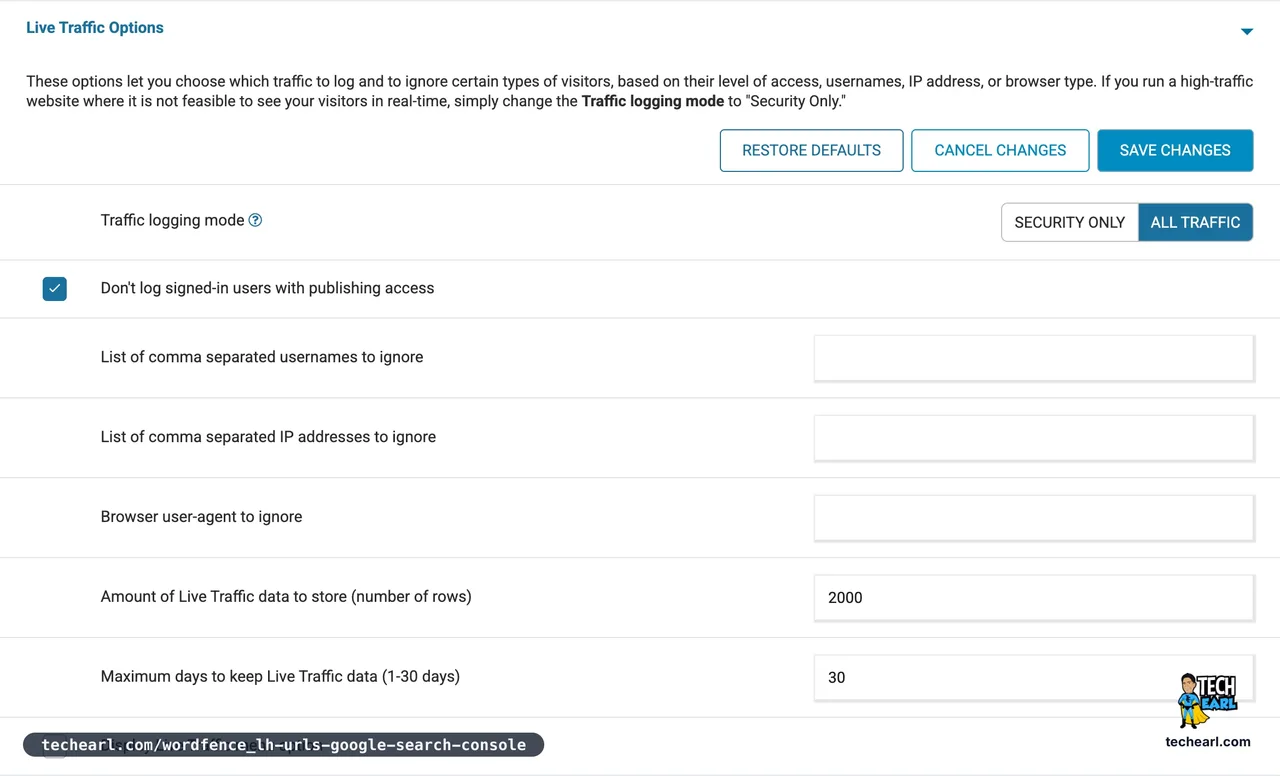Viewport: 1280px width, 776px height.
Task: Focus the usernames to ignore field
Action: [x=1034, y=358]
